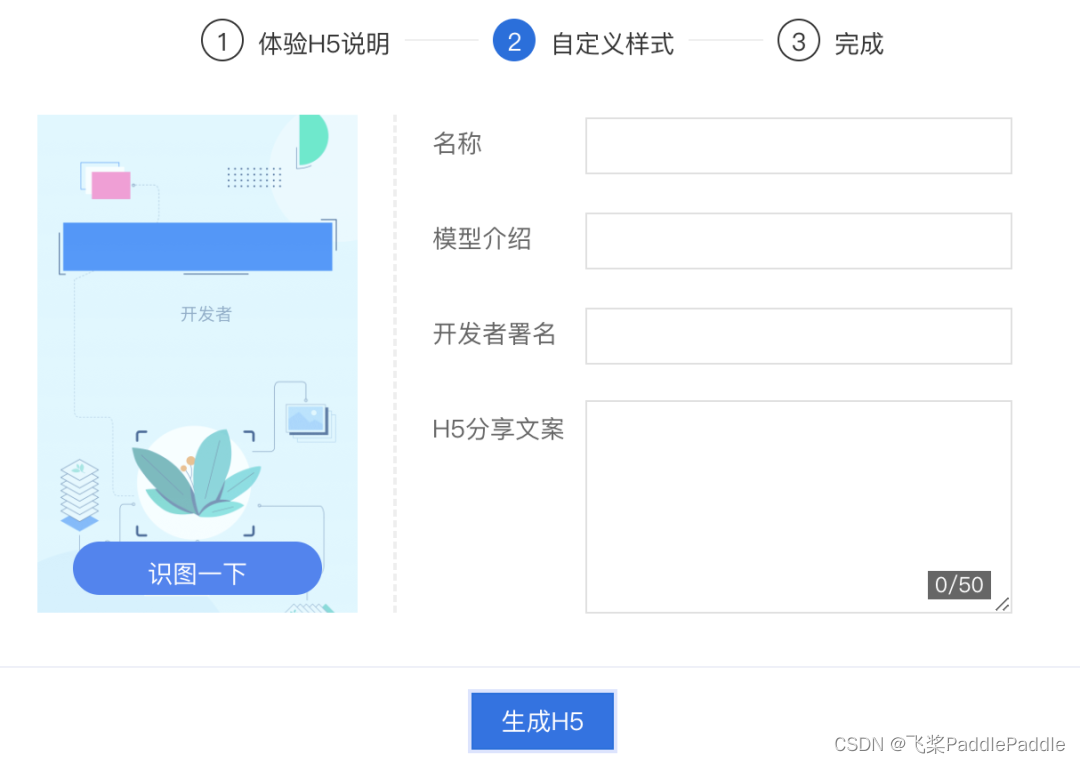The image size is (1080, 763).
Task: Focus the 名称 input field
Action: pos(798,146)
